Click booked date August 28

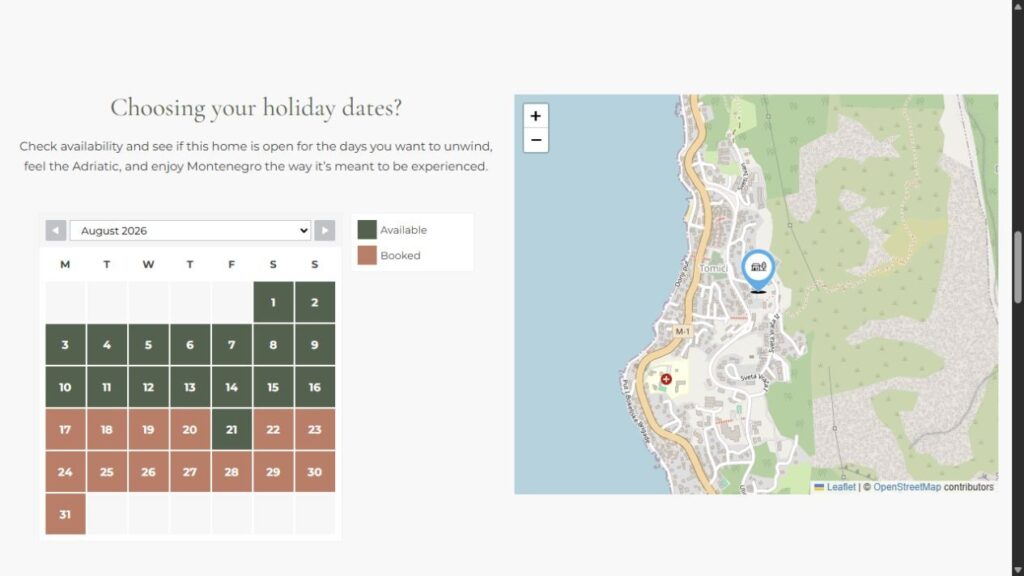(231, 472)
